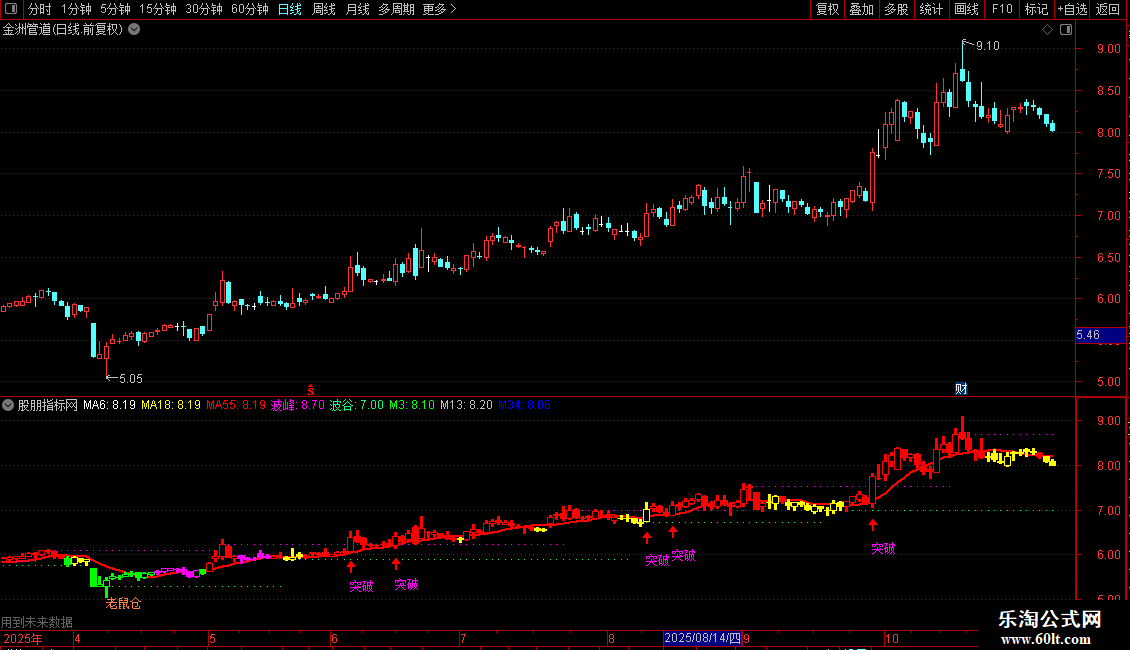Click the MA55: 8.19 indicator value
This screenshot has height=650, width=1130.
point(236,405)
